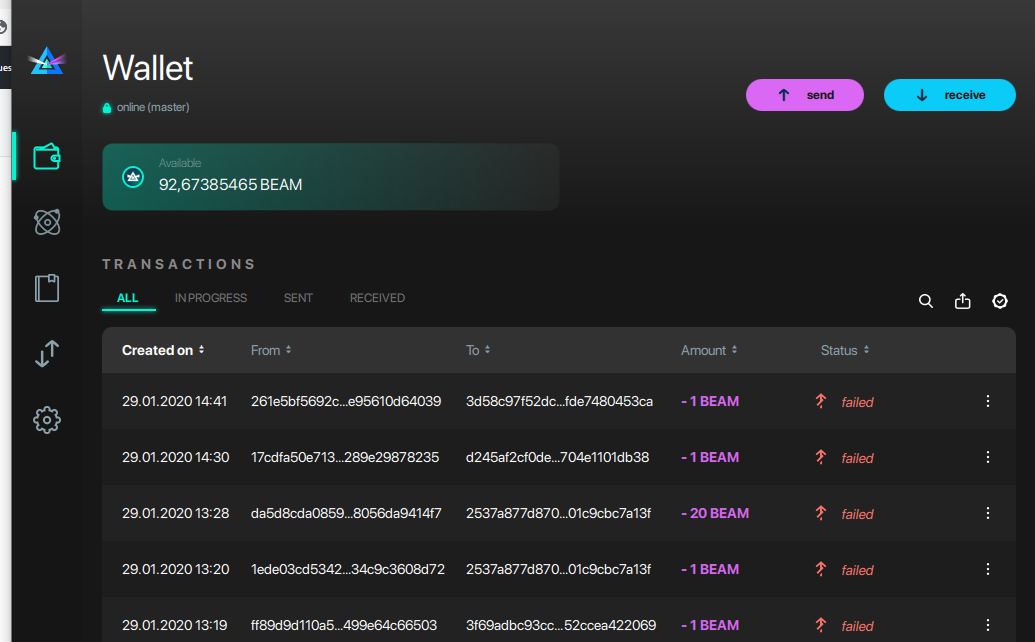Image resolution: width=1035 pixels, height=642 pixels.
Task: Open the RECEIVED transactions tab
Action: (x=377, y=297)
